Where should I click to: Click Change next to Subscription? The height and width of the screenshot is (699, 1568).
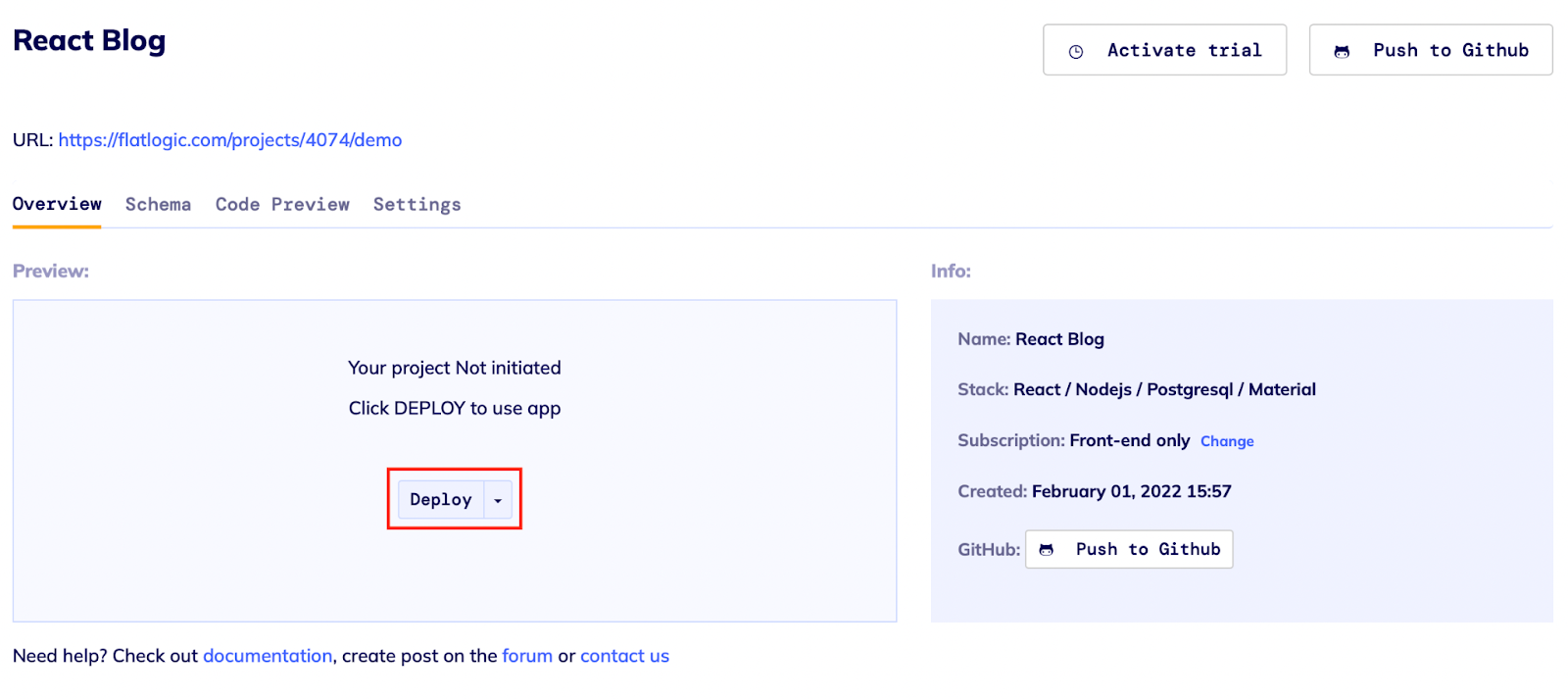tap(1227, 441)
